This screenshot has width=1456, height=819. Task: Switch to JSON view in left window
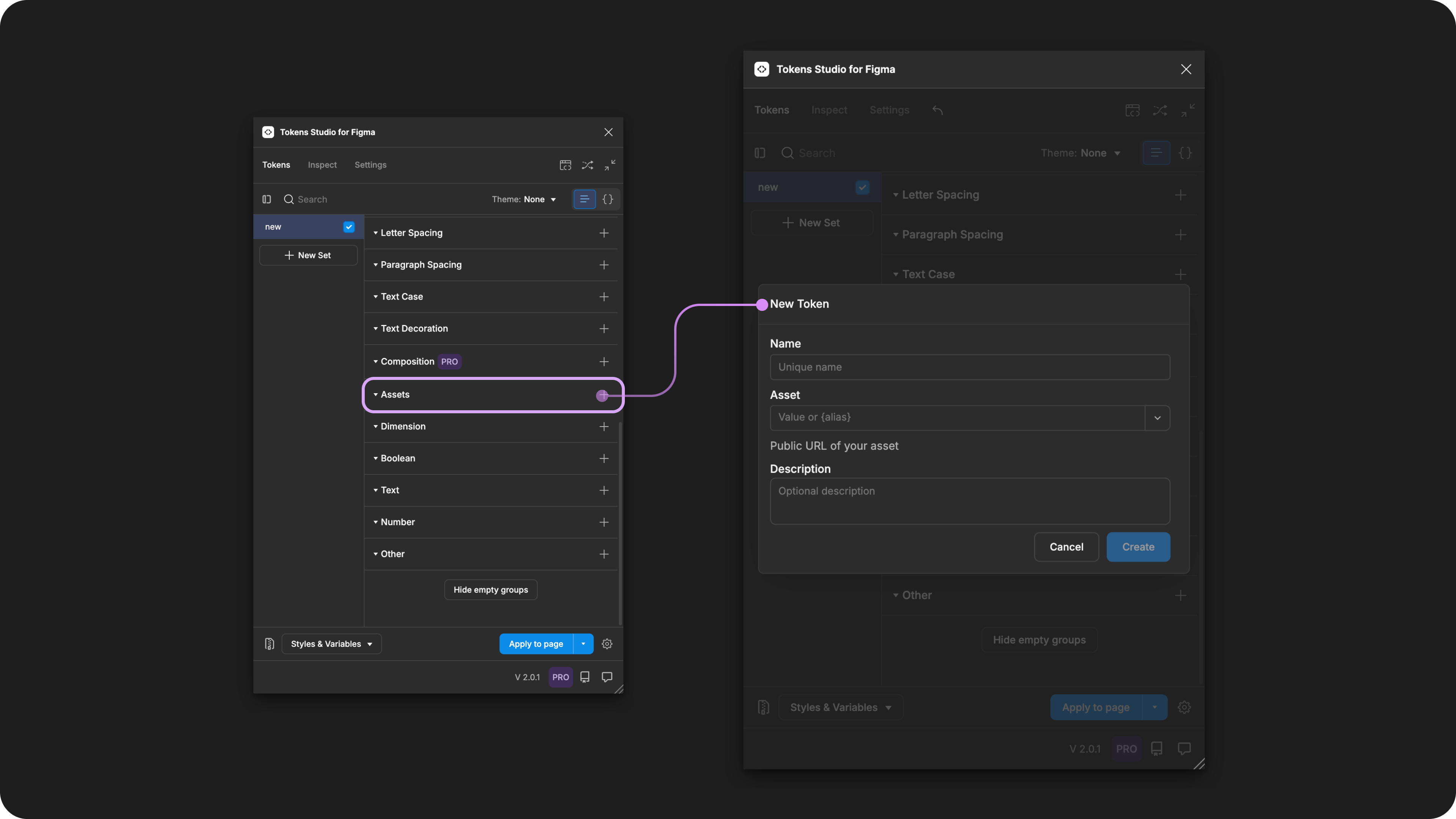tap(607, 199)
